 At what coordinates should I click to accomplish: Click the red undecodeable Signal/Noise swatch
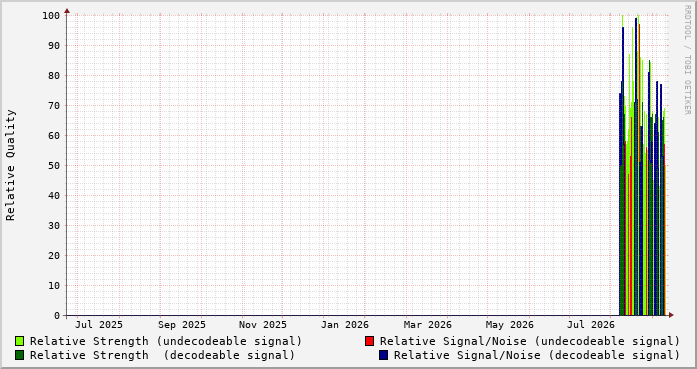(x=369, y=341)
